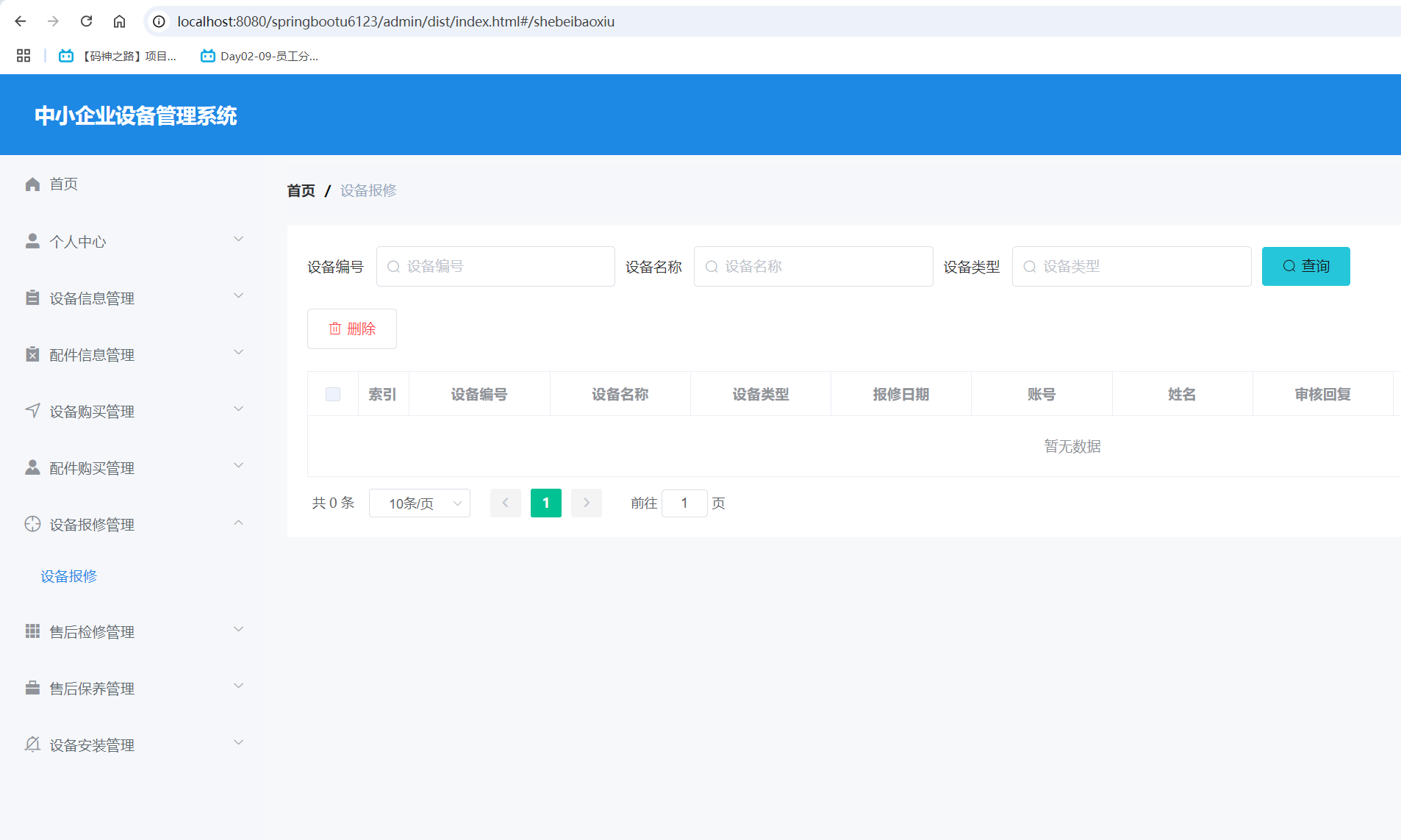
Task: Click inside the 设备名称 search field
Action: (812, 266)
